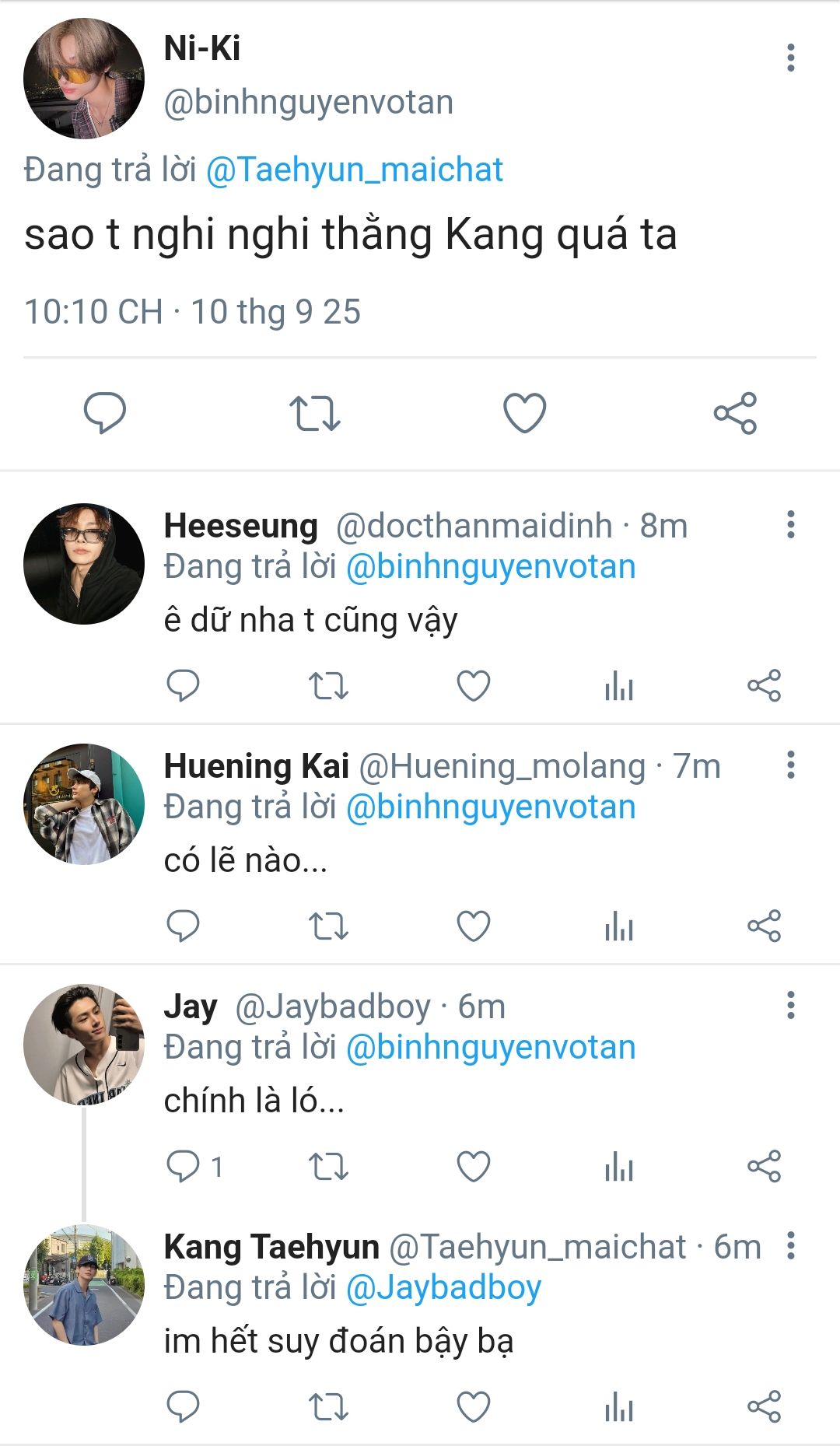This screenshot has height=1446, width=840.
Task: Open Heeseung's profile picture
Action: 84,564
